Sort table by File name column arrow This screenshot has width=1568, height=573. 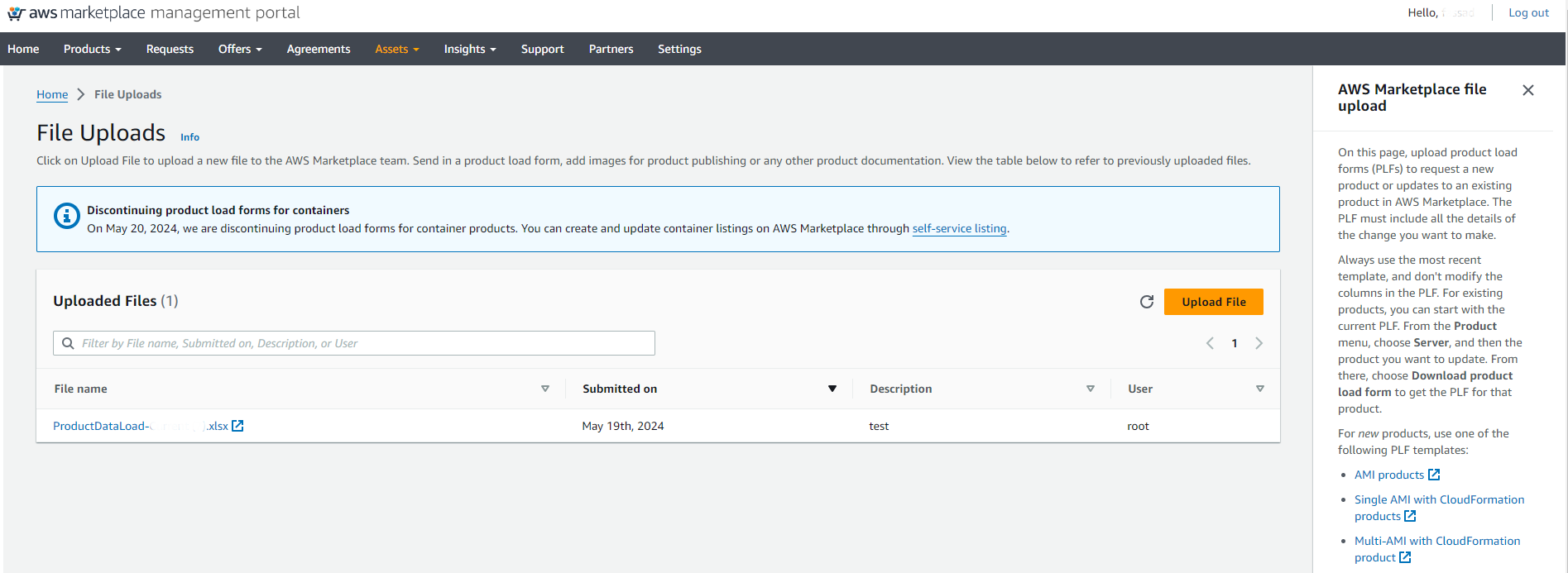[545, 389]
